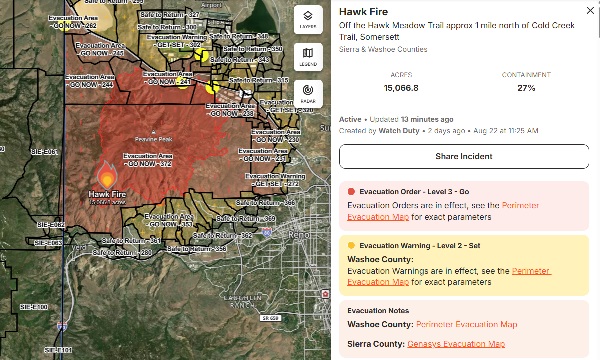Click the containment value 27%
This screenshot has width=602, height=360.
click(x=526, y=88)
